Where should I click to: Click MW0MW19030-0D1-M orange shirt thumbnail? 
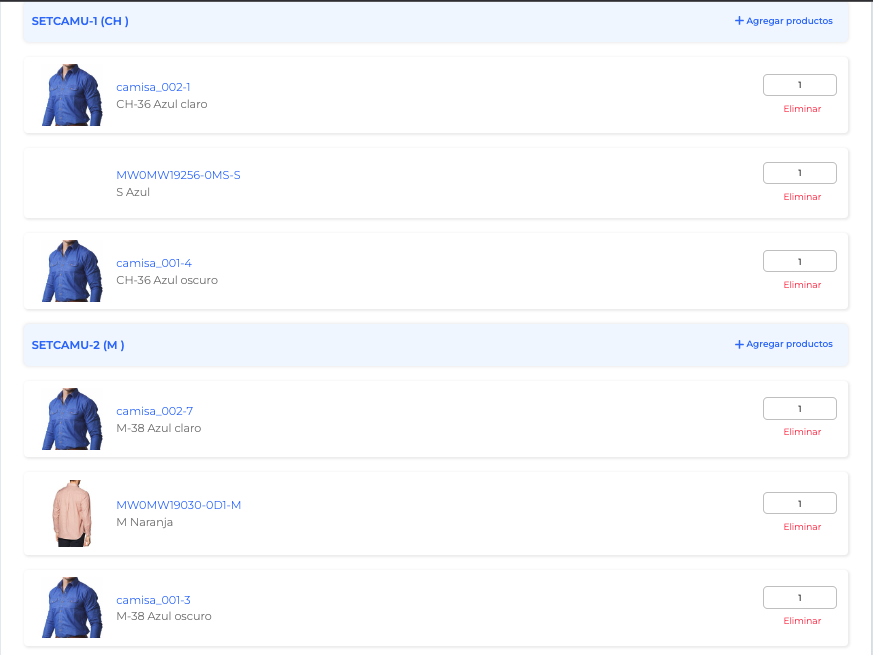72,513
